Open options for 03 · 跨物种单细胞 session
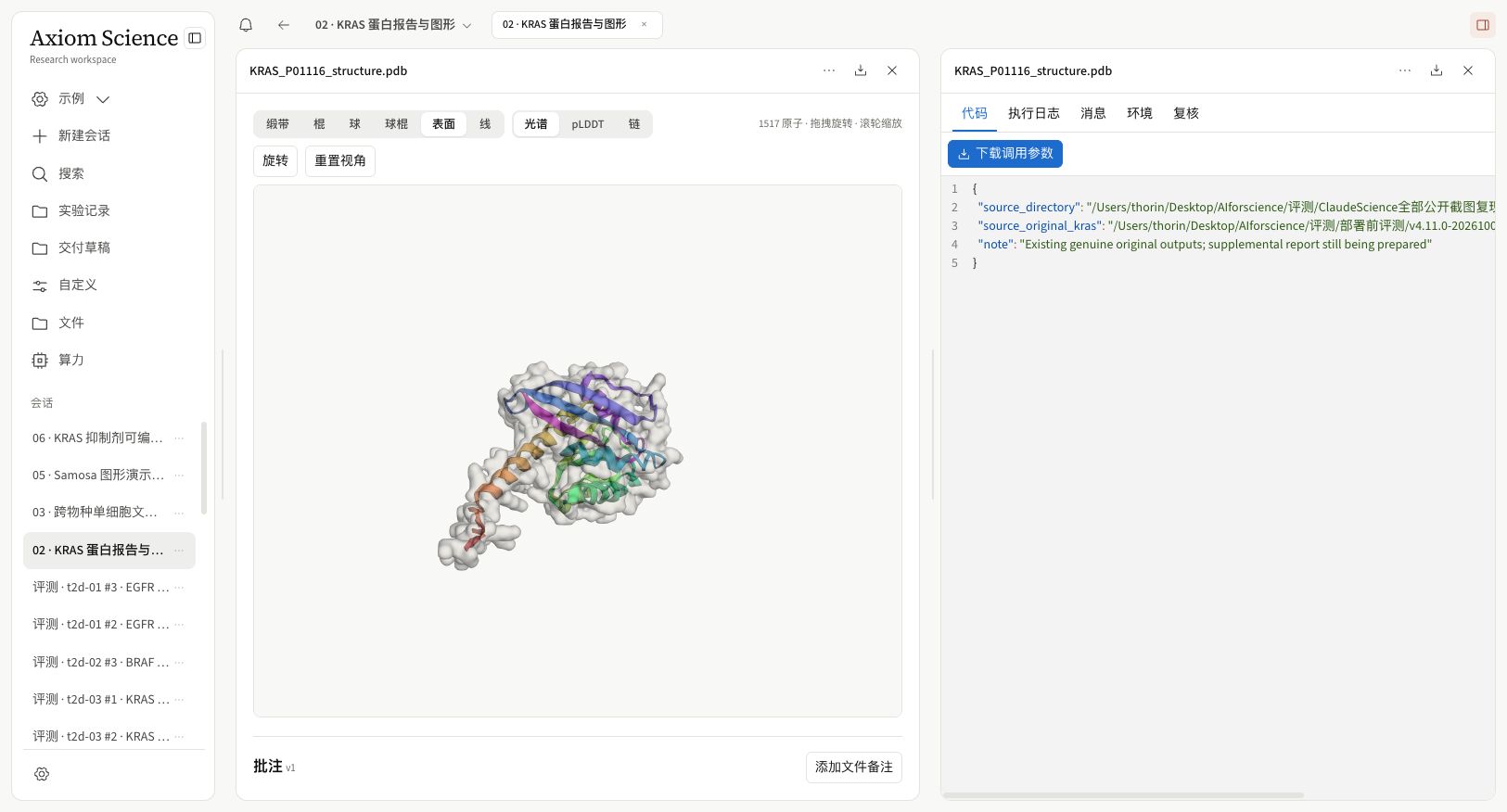 179,512
